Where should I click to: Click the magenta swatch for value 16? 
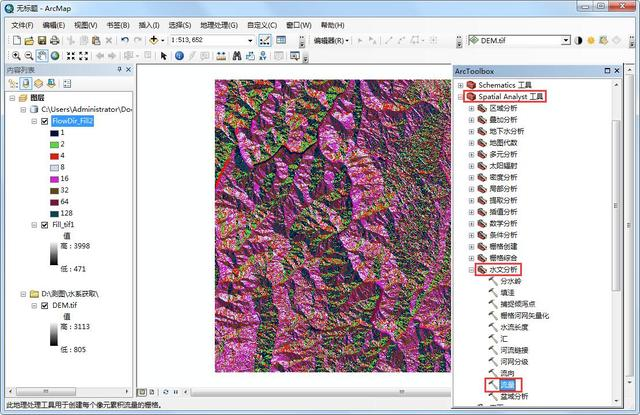[54, 179]
